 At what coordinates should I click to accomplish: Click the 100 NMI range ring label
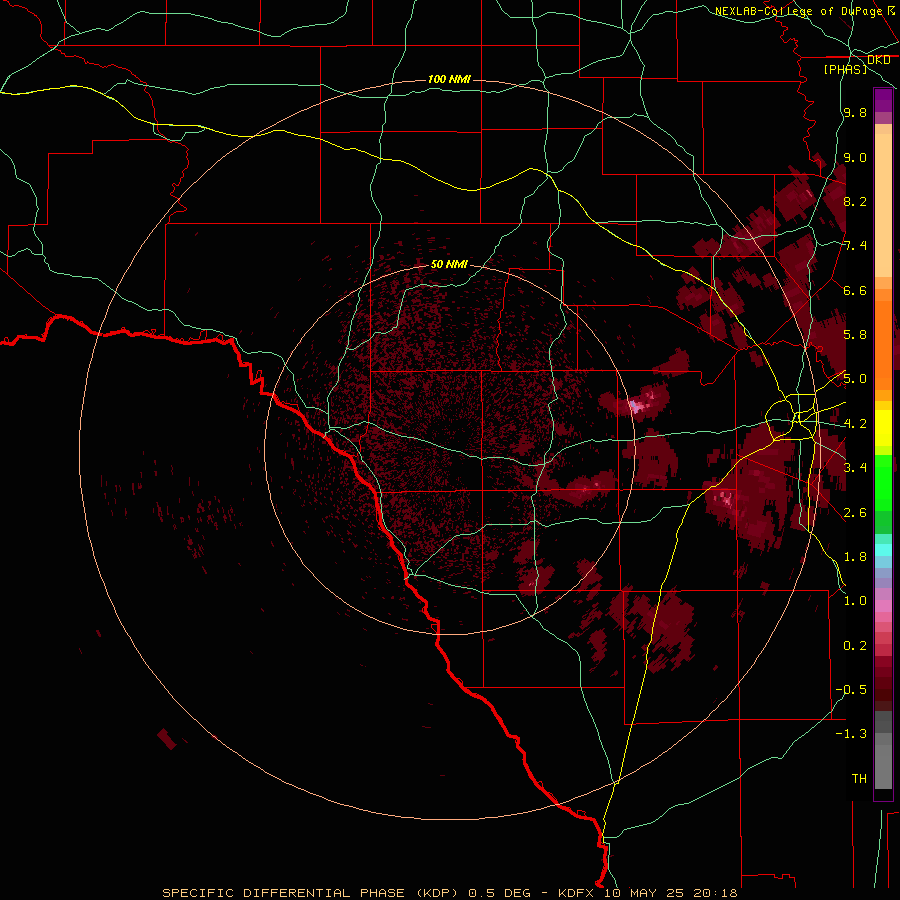click(x=449, y=79)
